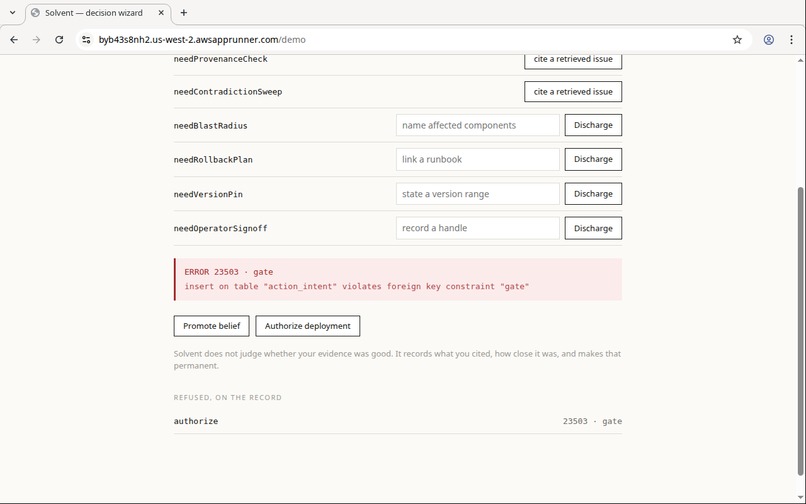806x504 pixels.
Task: Discharge the needBlastRadius obligation
Action: coord(593,125)
